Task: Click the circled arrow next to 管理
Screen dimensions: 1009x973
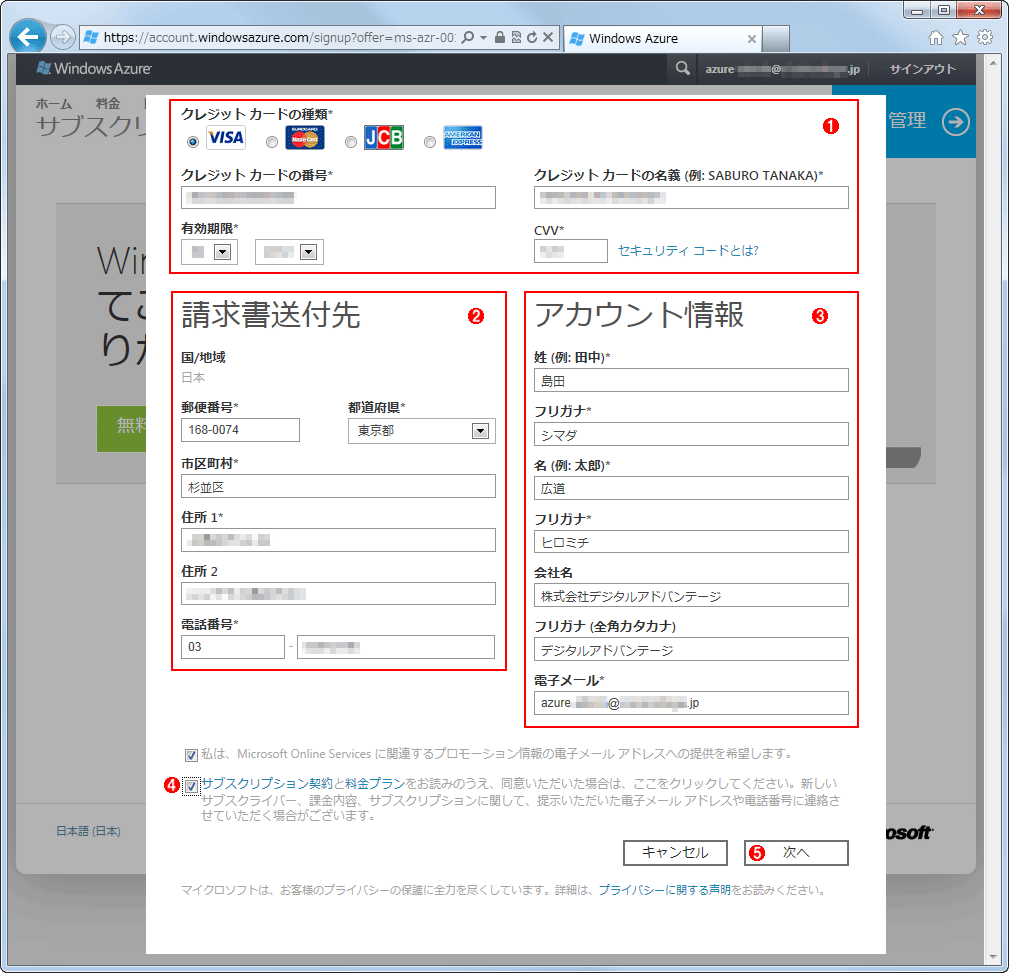Action: pos(956,122)
